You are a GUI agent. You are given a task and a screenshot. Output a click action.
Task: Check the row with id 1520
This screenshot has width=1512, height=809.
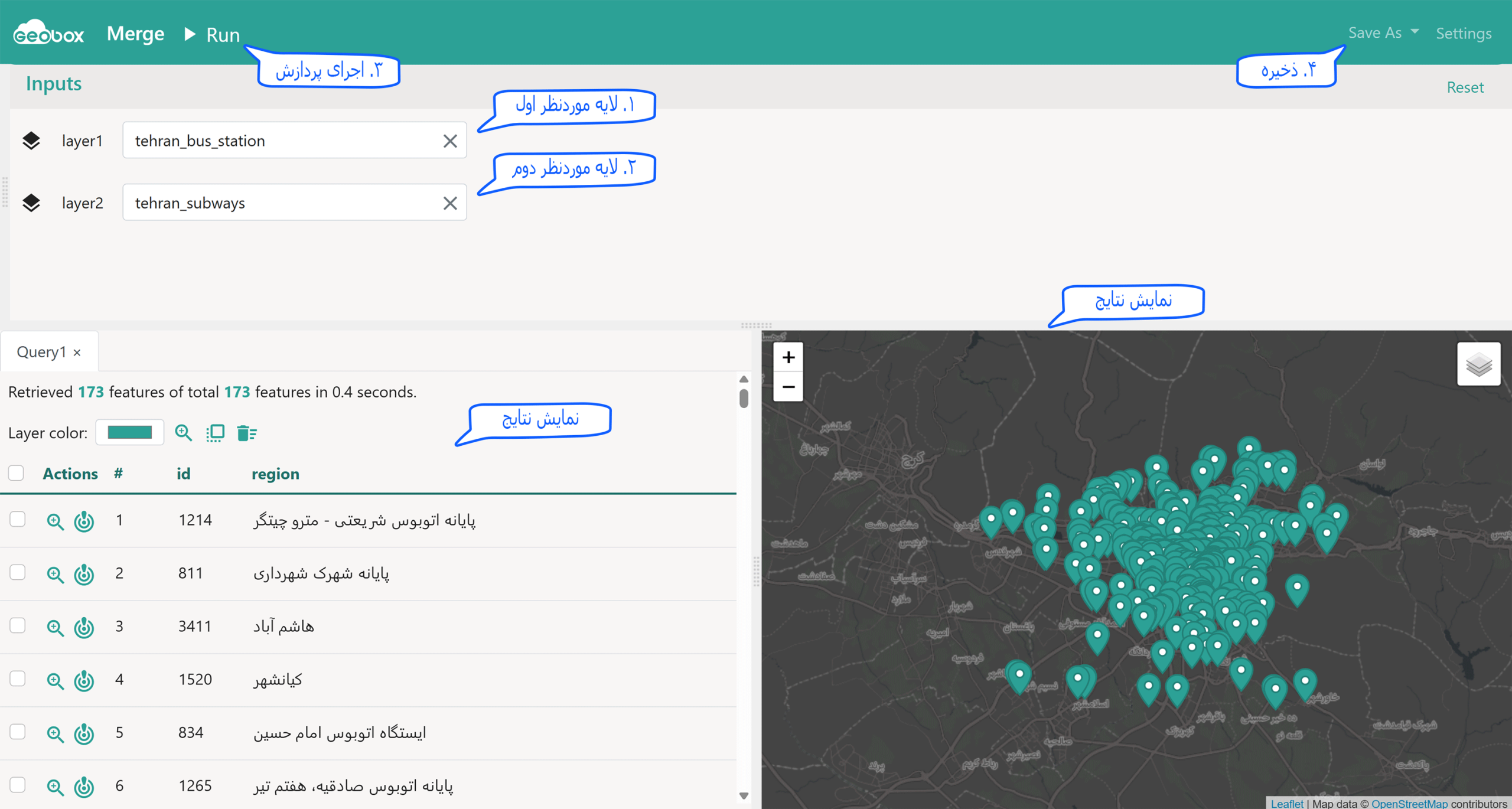17,678
